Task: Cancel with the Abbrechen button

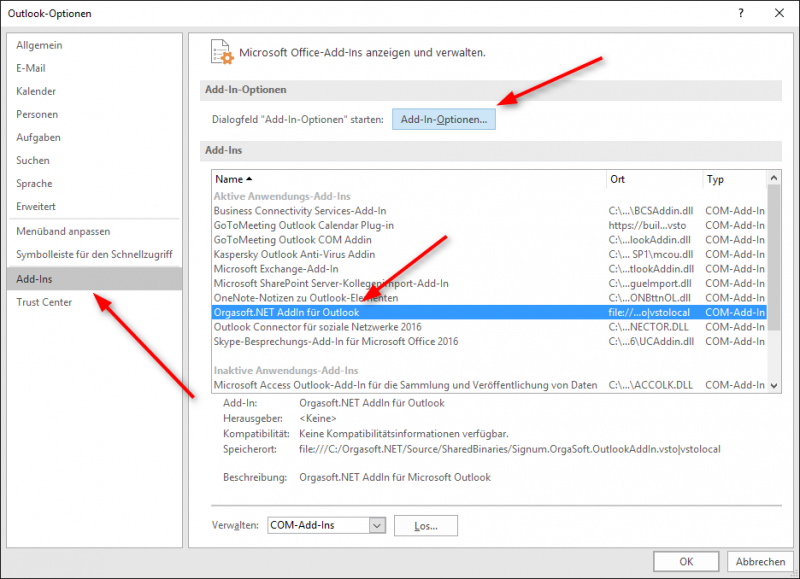Action: 760,561
